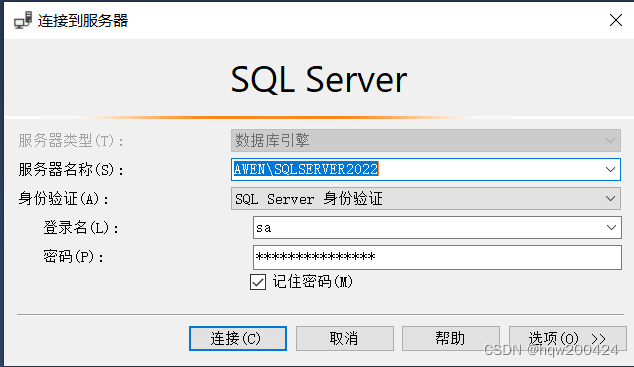Click the 帮助 help button
Viewport: 634px width, 367px height.
pos(450,338)
